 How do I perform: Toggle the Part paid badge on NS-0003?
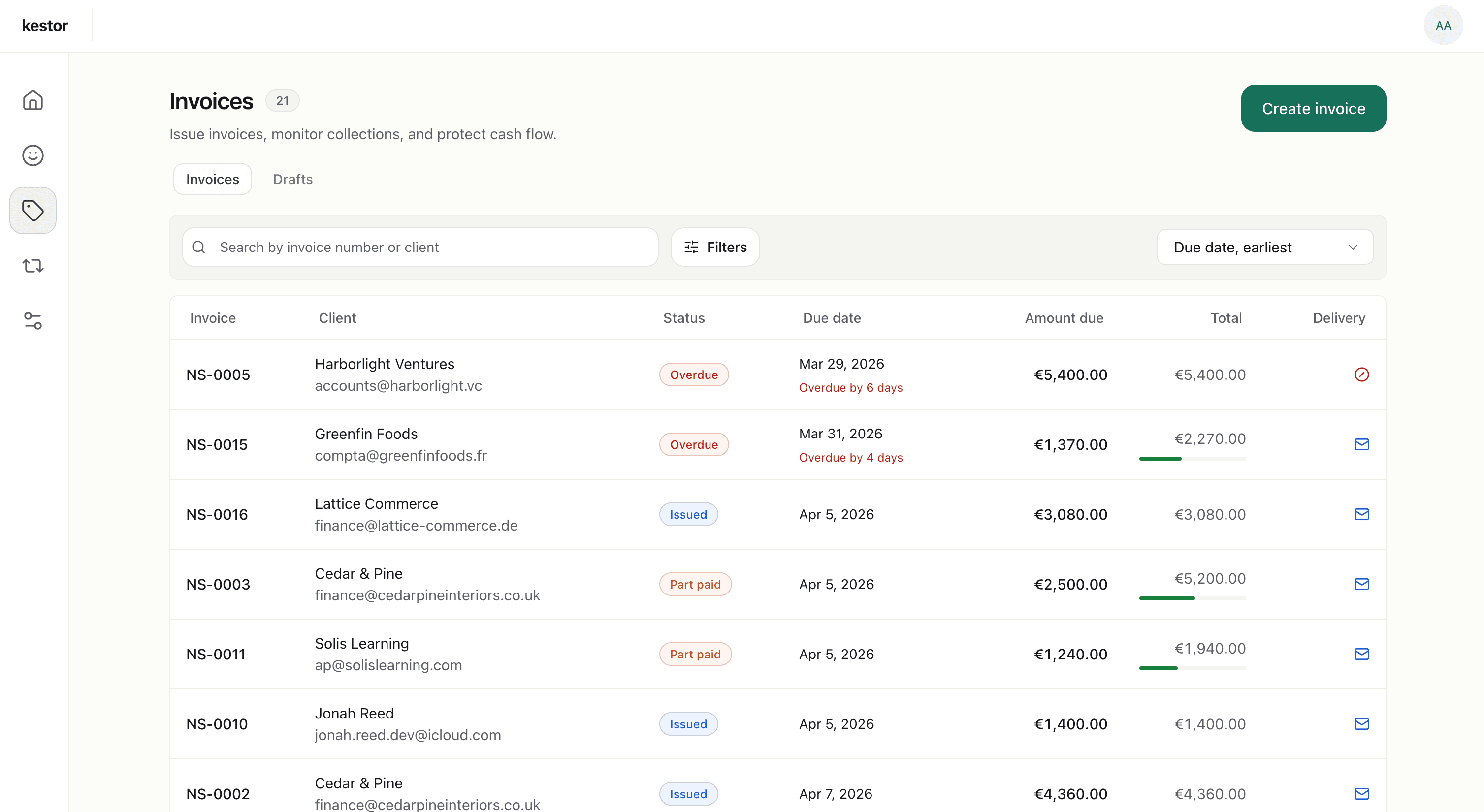click(695, 584)
